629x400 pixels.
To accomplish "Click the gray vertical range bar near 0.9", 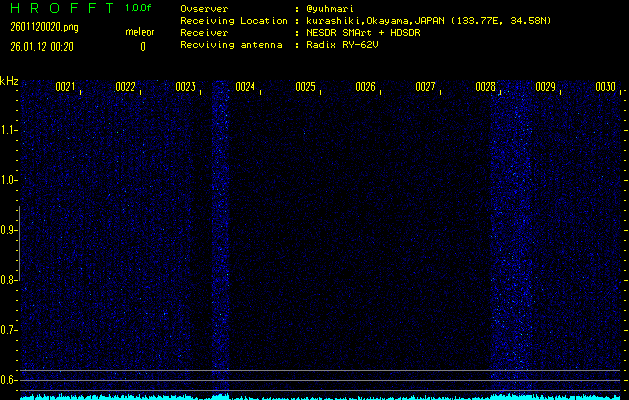I will click(19, 243).
